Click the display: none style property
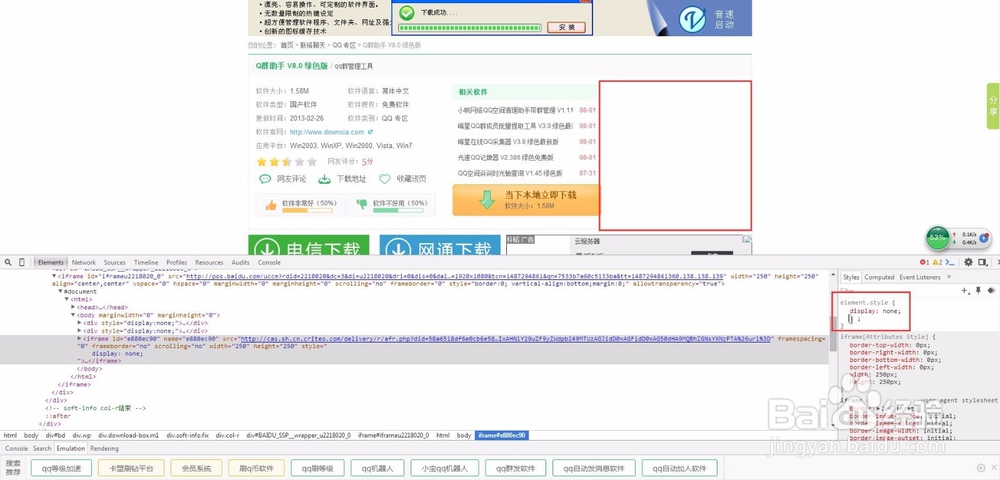 874,310
